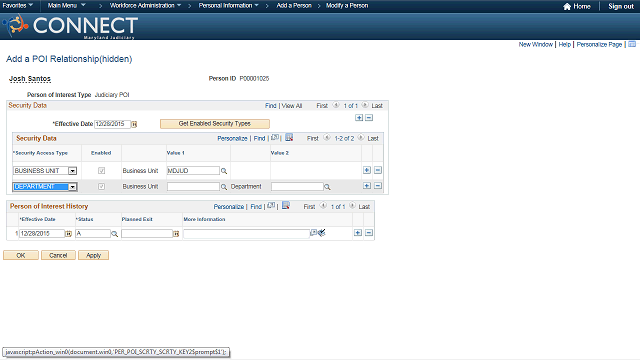Click Sign out link

click(x=621, y=7)
